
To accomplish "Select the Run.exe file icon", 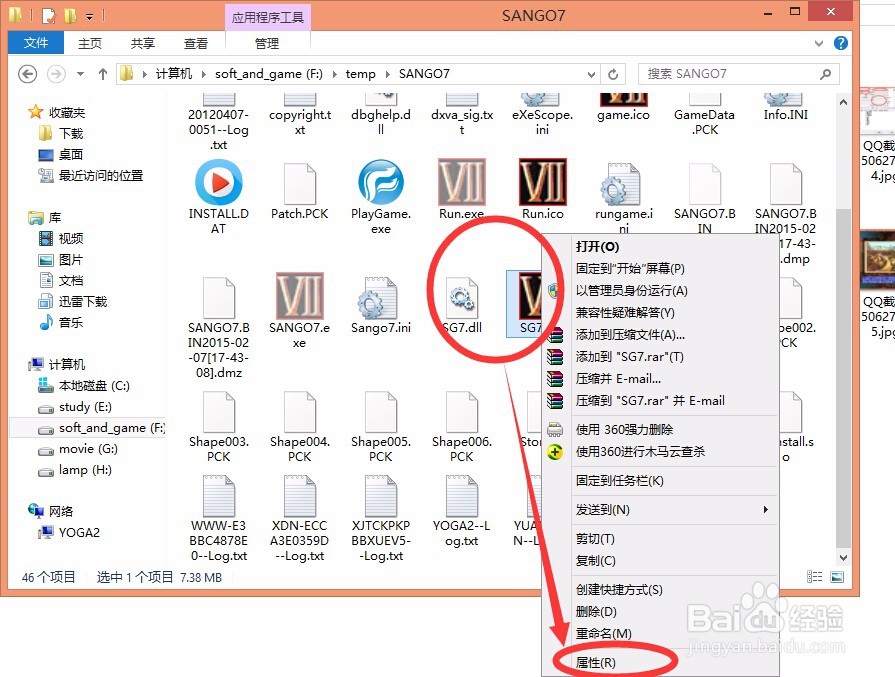I will (x=460, y=183).
